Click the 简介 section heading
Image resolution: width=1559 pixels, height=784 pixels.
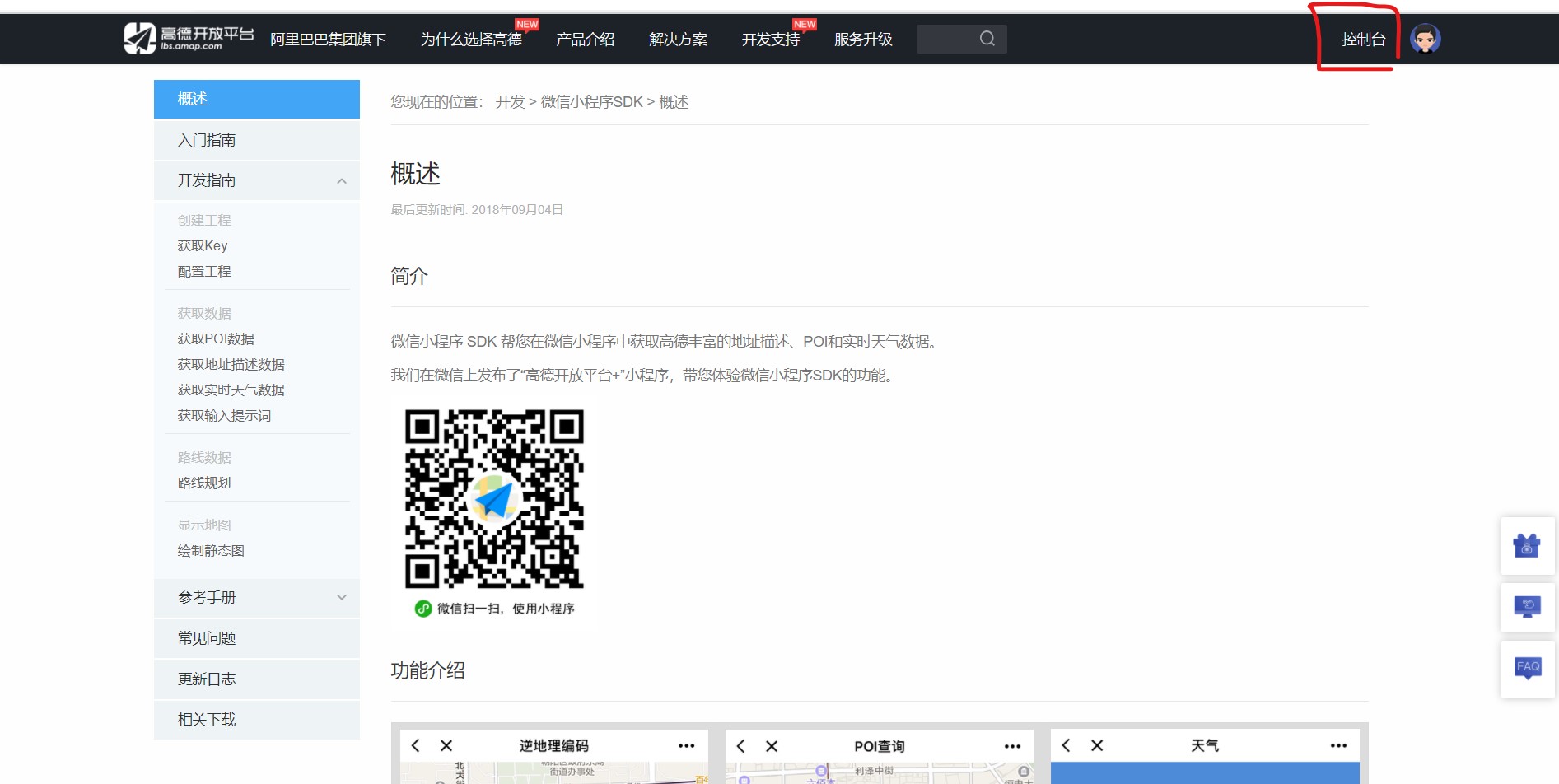(x=409, y=276)
